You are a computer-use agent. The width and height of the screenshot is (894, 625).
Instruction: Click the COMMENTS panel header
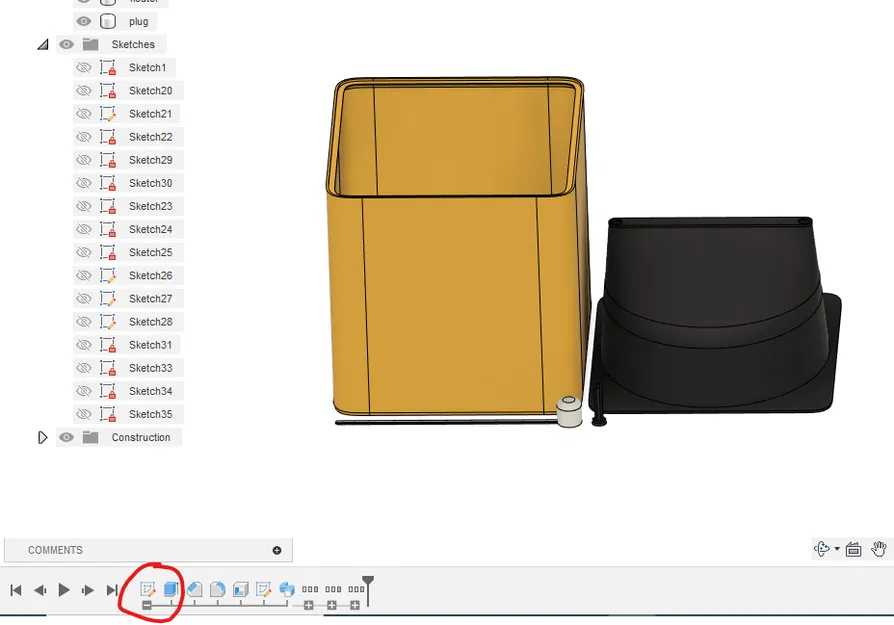point(148,550)
